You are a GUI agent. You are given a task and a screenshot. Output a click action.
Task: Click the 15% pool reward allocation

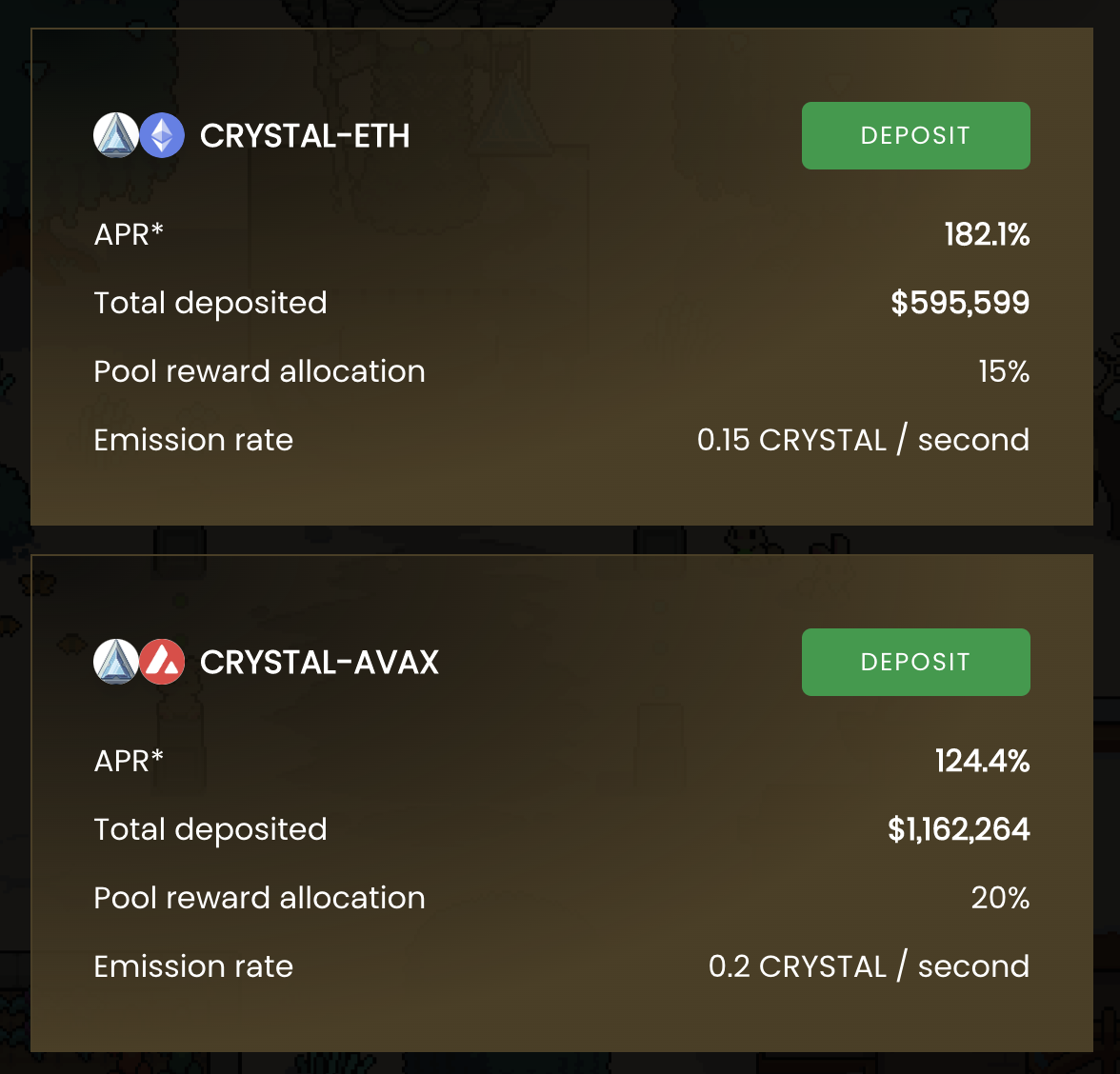(1004, 371)
